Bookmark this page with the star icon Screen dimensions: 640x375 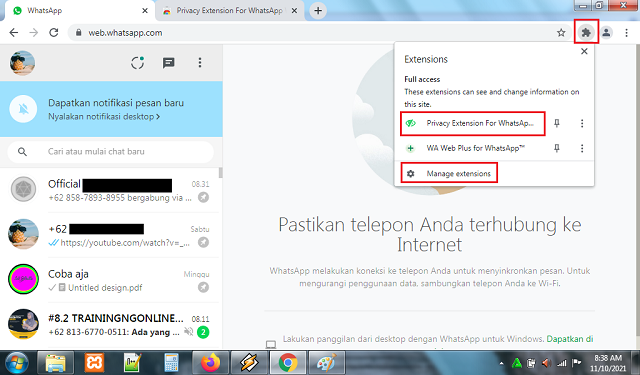(561, 33)
